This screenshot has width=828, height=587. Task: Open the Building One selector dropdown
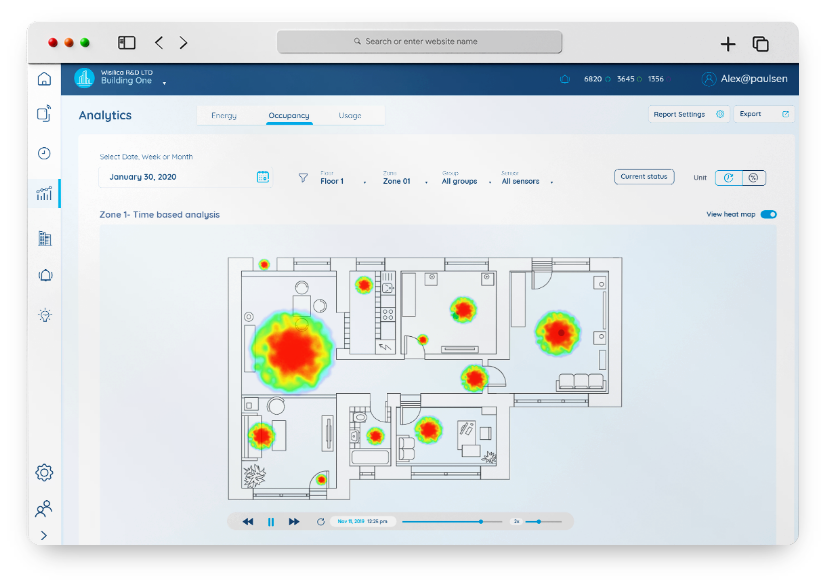(x=164, y=83)
